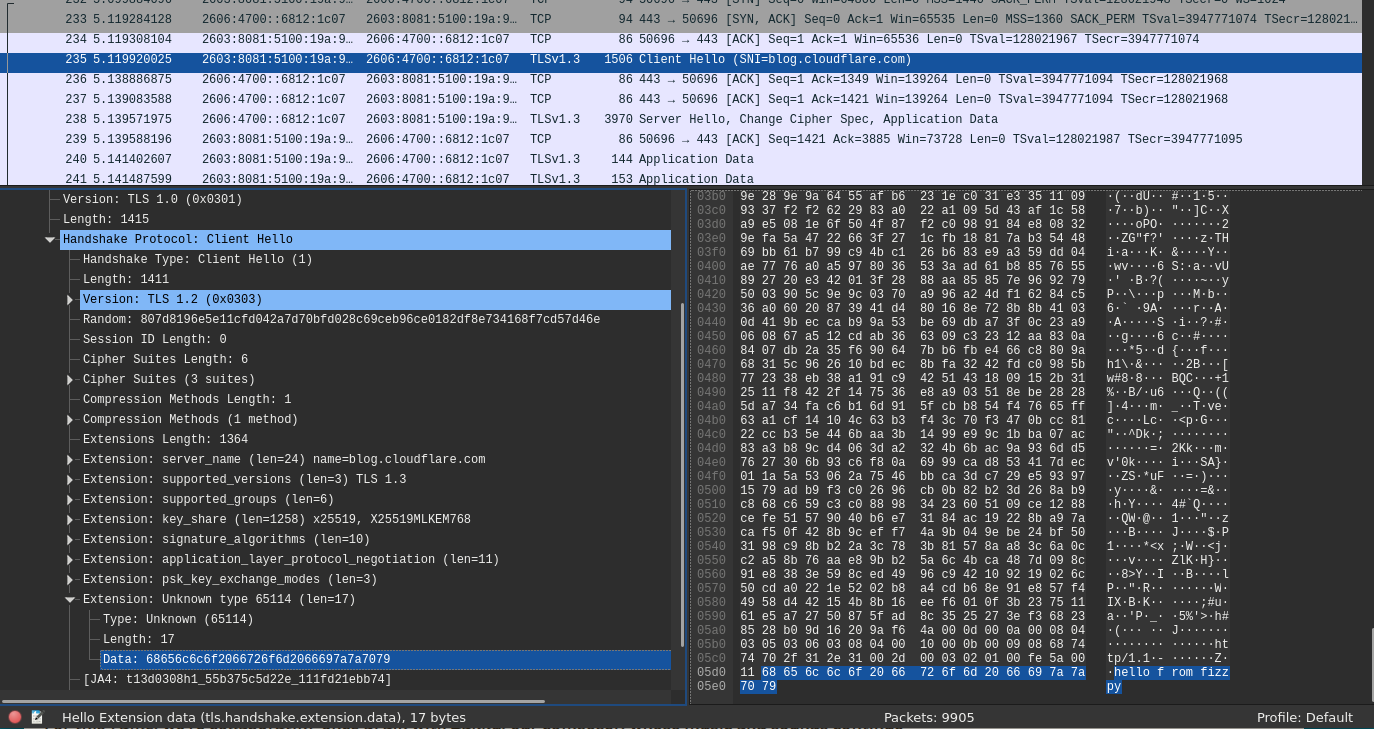Click hex bytes '70 79' on row 05e0
This screenshot has height=729, width=1374.
(x=758, y=687)
